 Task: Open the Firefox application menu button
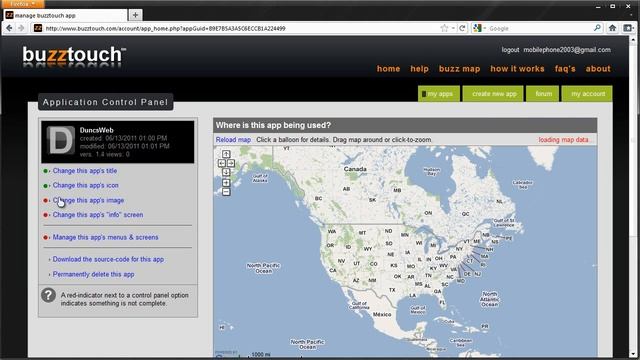point(22,4)
